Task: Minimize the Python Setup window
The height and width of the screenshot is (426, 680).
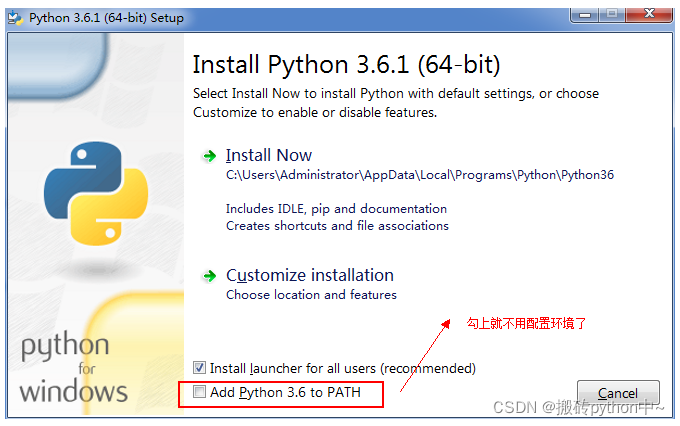Action: pos(585,15)
